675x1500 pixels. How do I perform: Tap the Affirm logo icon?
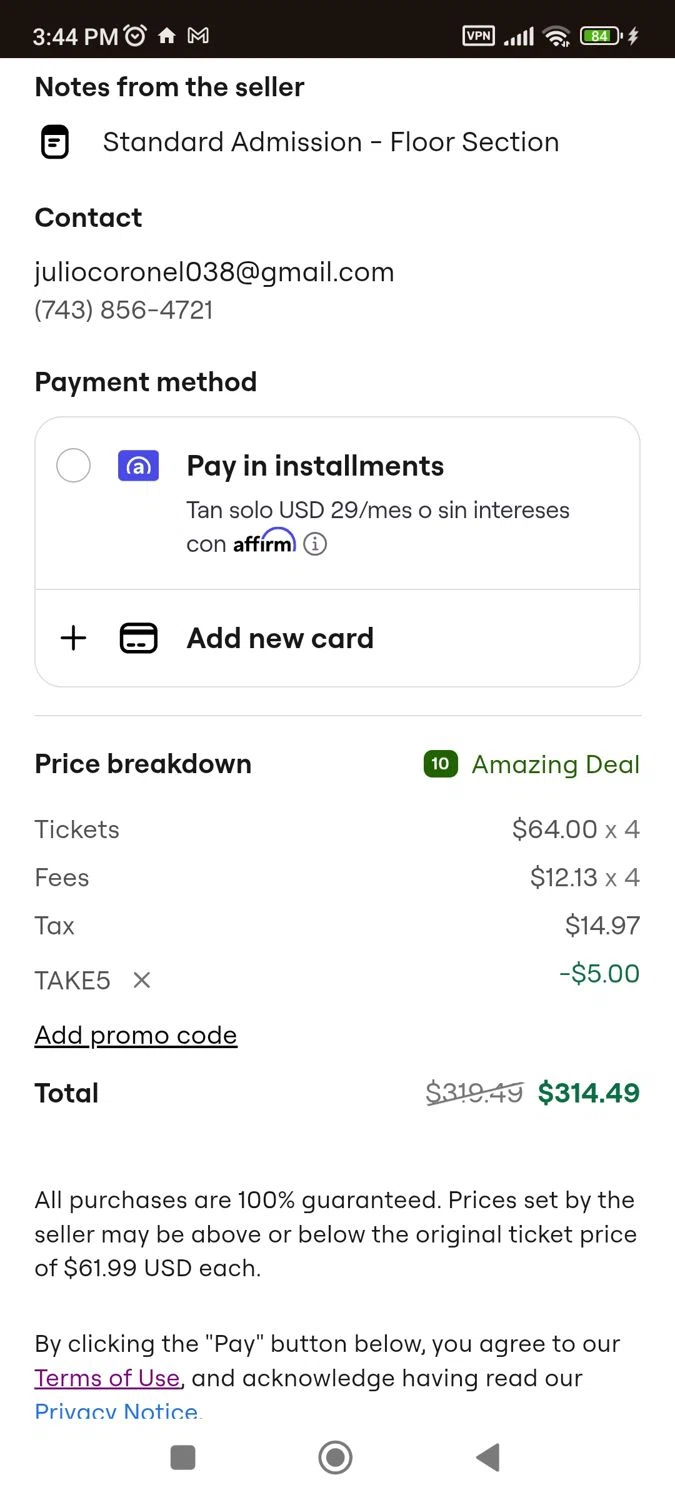pos(138,465)
